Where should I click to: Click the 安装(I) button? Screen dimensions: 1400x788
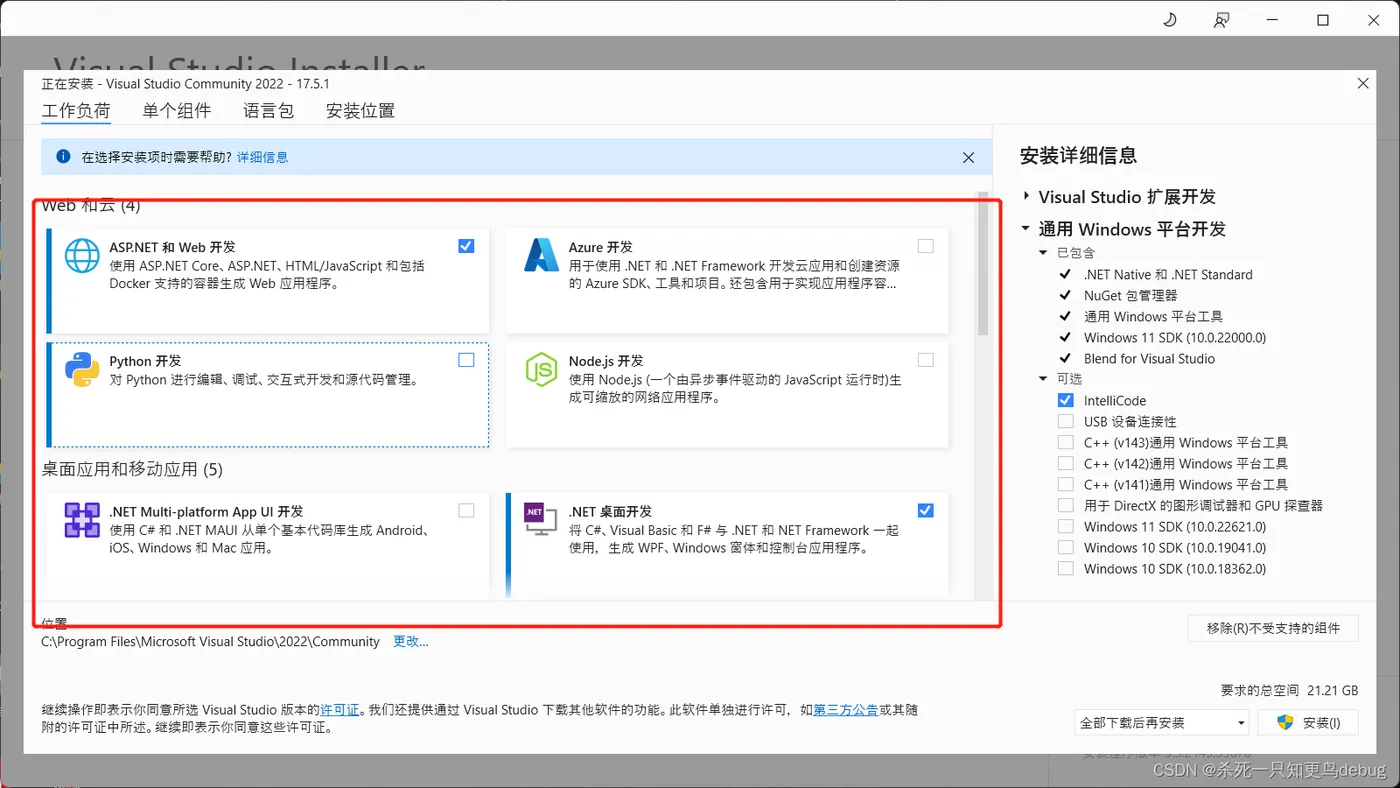click(x=1307, y=722)
